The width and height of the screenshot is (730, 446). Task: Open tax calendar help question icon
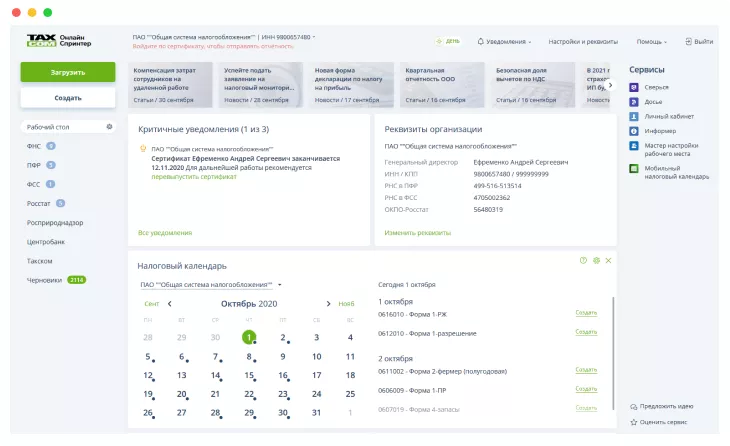coord(583,261)
